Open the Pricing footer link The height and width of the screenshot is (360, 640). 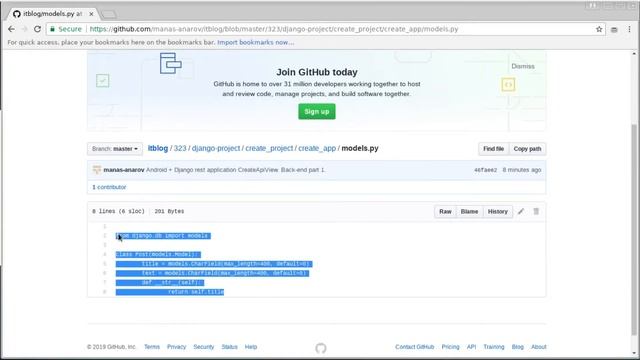click(450, 347)
